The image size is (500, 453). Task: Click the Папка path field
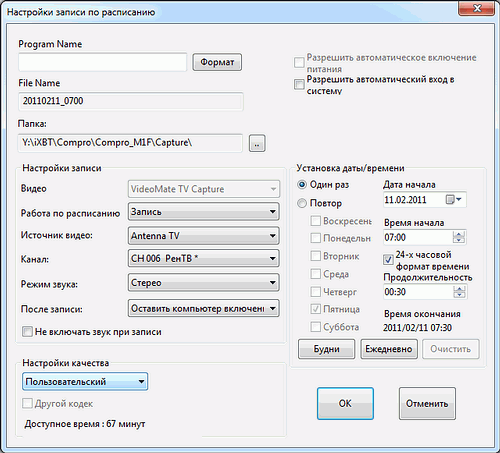(130, 143)
